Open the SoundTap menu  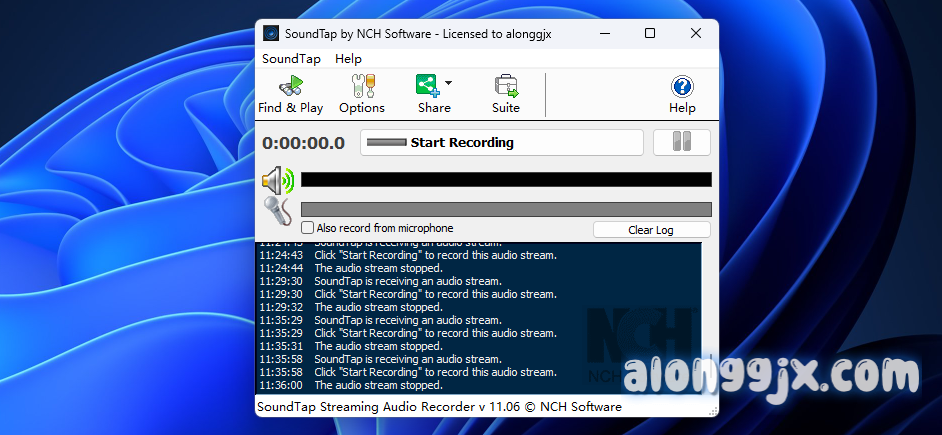point(291,59)
